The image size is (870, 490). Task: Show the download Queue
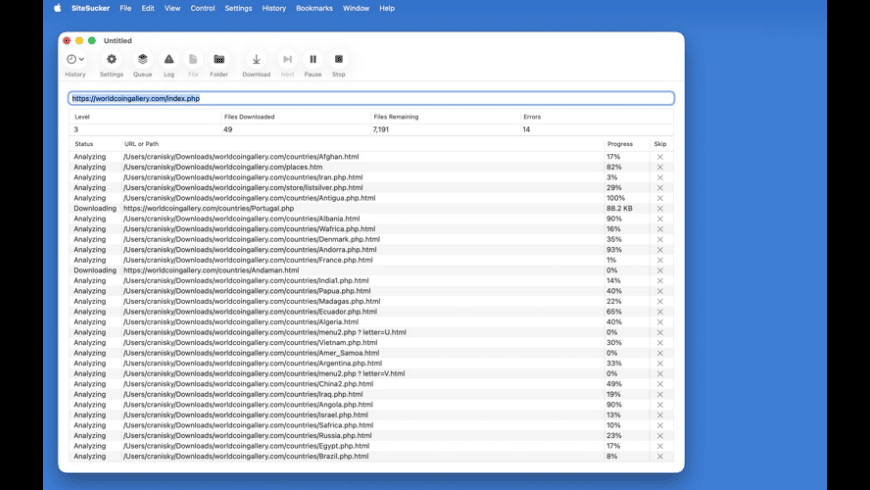tap(143, 59)
